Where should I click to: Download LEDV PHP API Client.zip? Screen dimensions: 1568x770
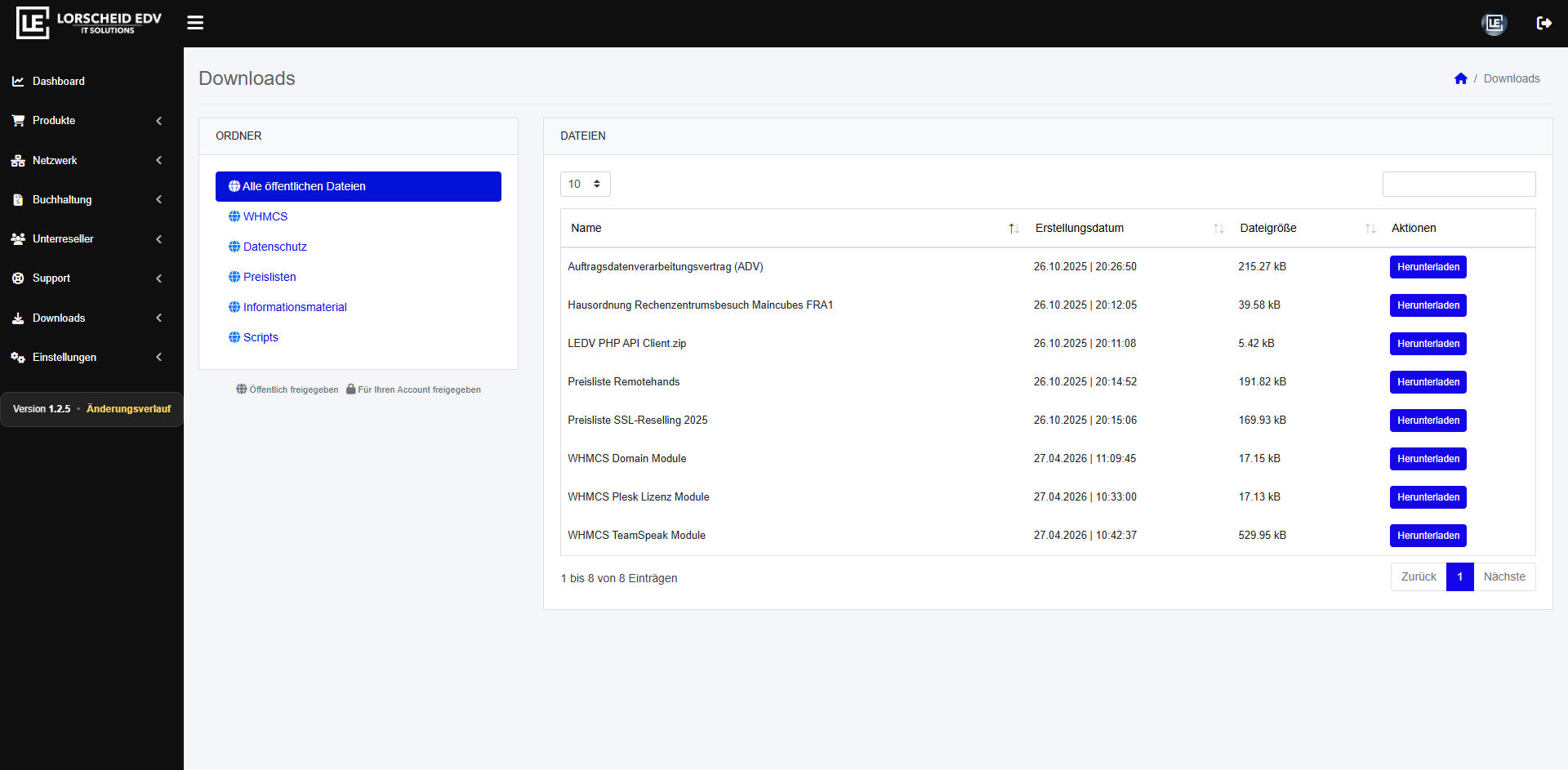coord(1428,344)
